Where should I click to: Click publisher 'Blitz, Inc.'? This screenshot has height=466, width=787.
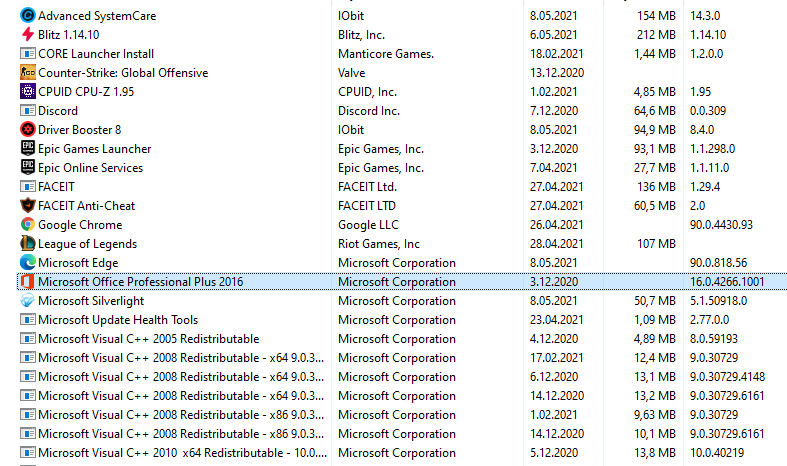(361, 35)
